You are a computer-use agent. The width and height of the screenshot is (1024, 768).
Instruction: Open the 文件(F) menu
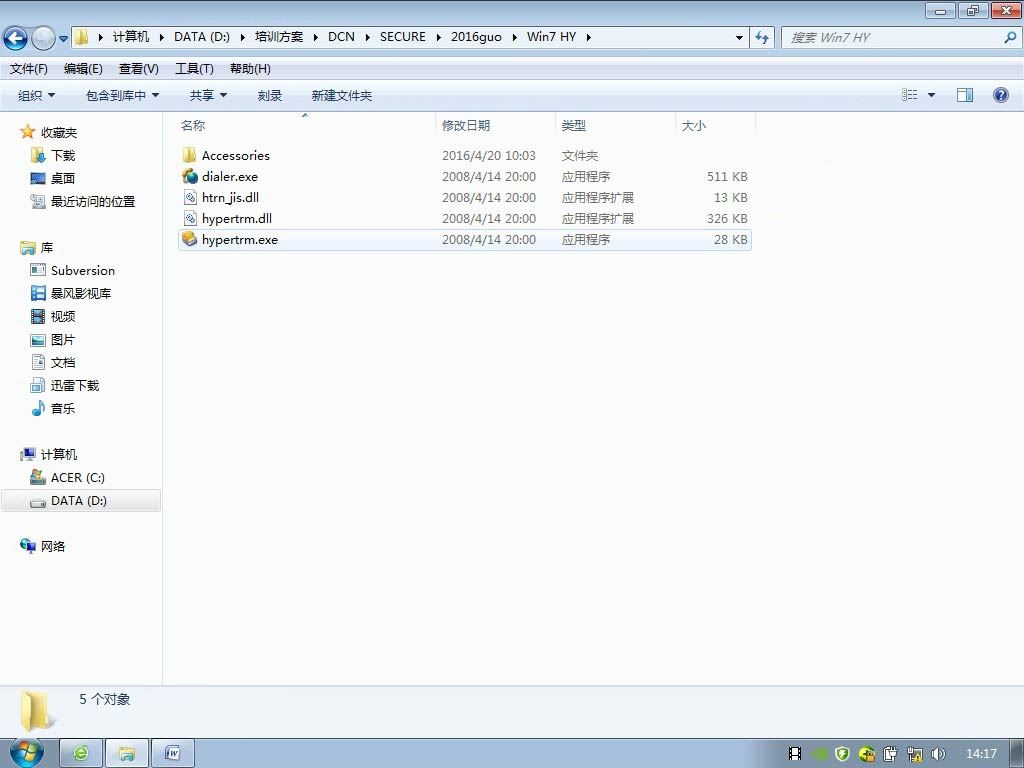29,69
